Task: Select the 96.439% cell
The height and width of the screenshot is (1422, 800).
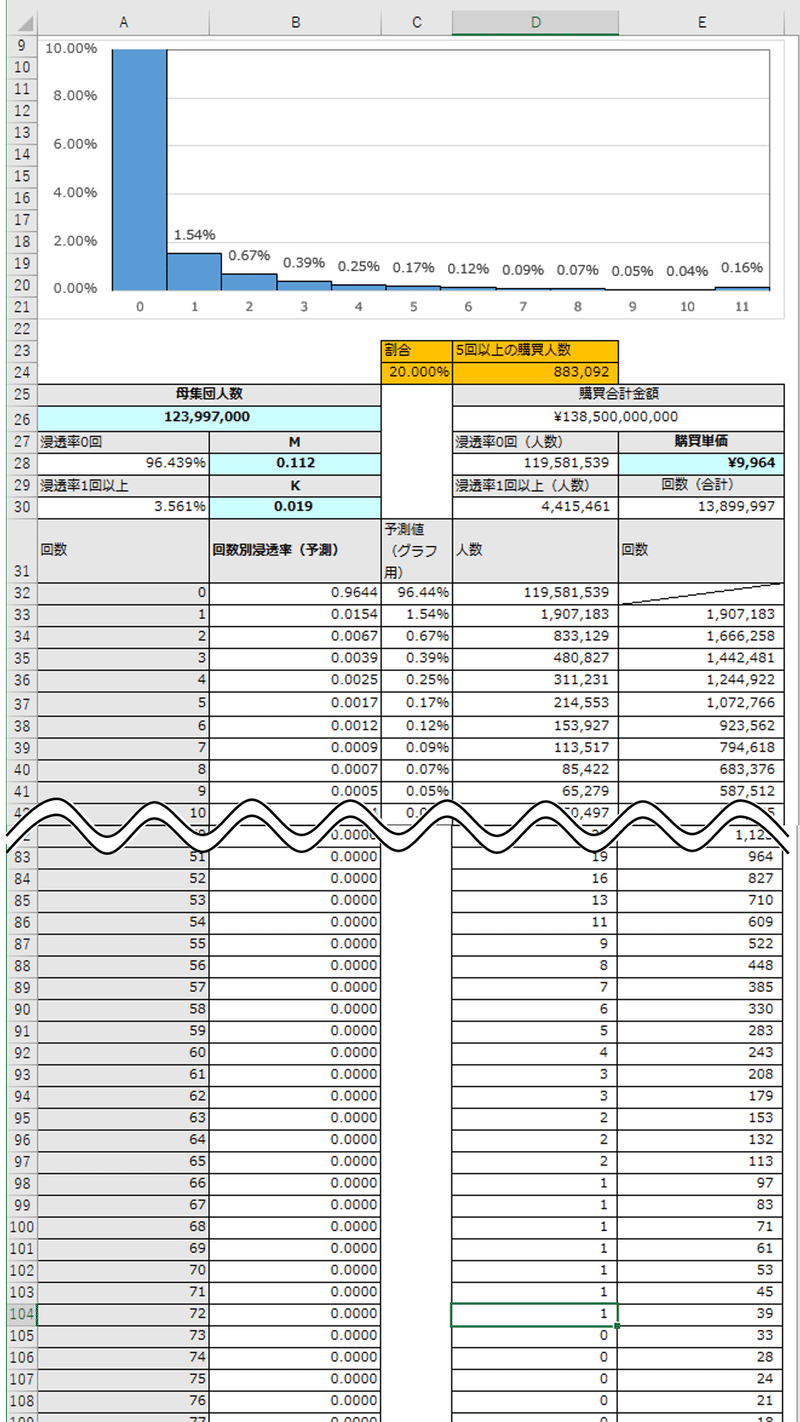Action: point(122,464)
